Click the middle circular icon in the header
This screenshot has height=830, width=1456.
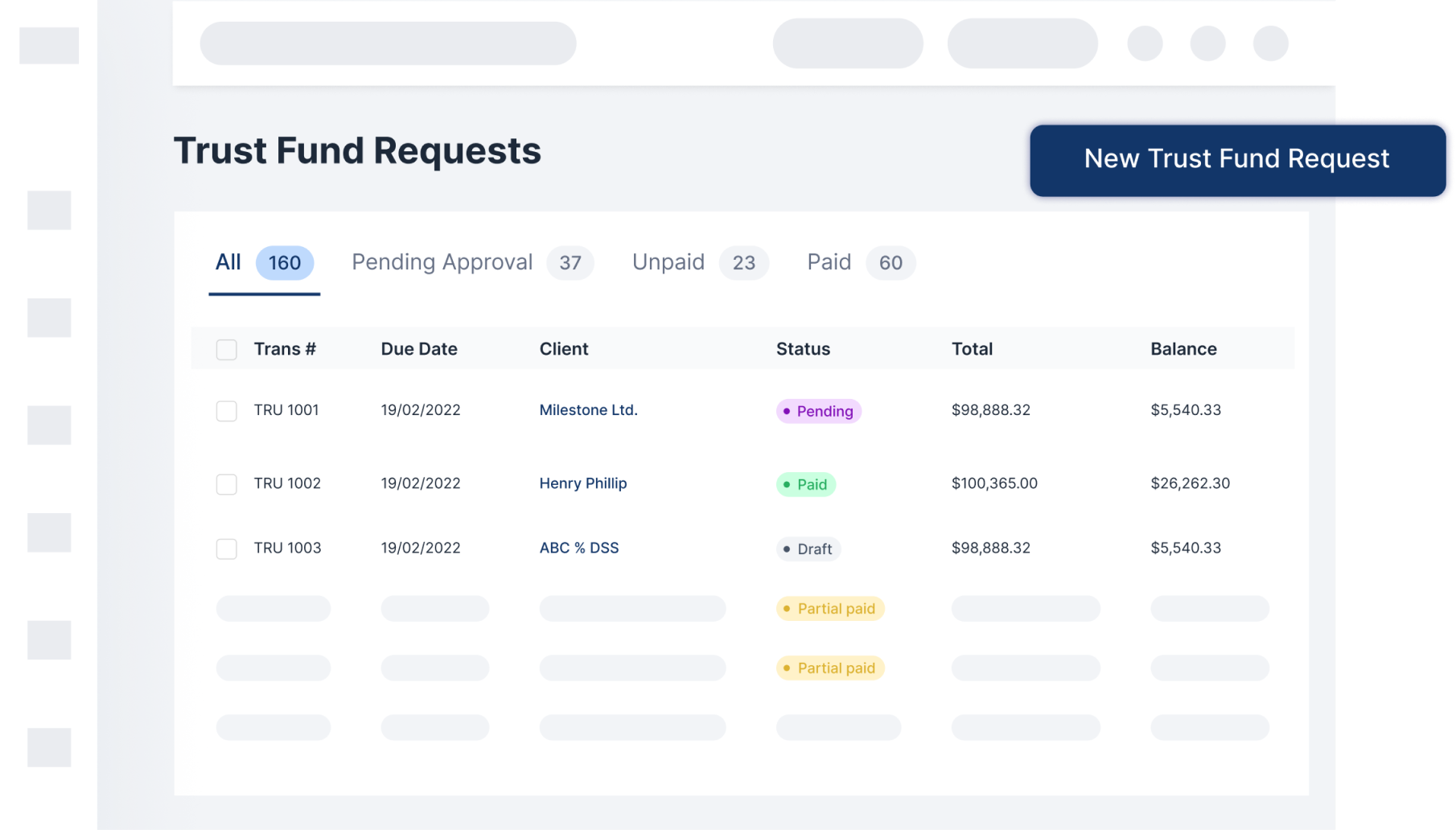tap(1207, 43)
